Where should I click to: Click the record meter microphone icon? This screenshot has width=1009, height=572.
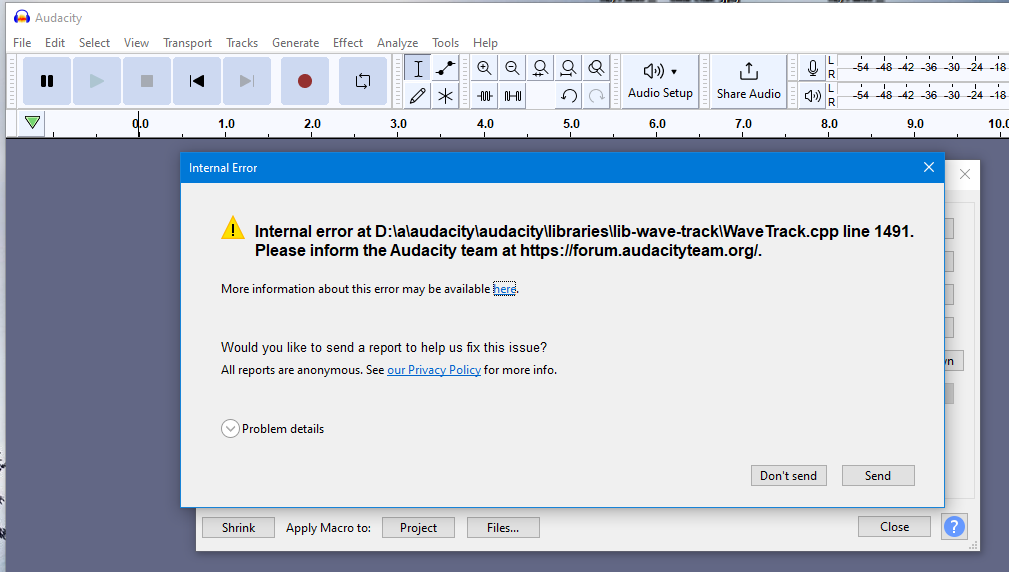pyautogui.click(x=813, y=68)
